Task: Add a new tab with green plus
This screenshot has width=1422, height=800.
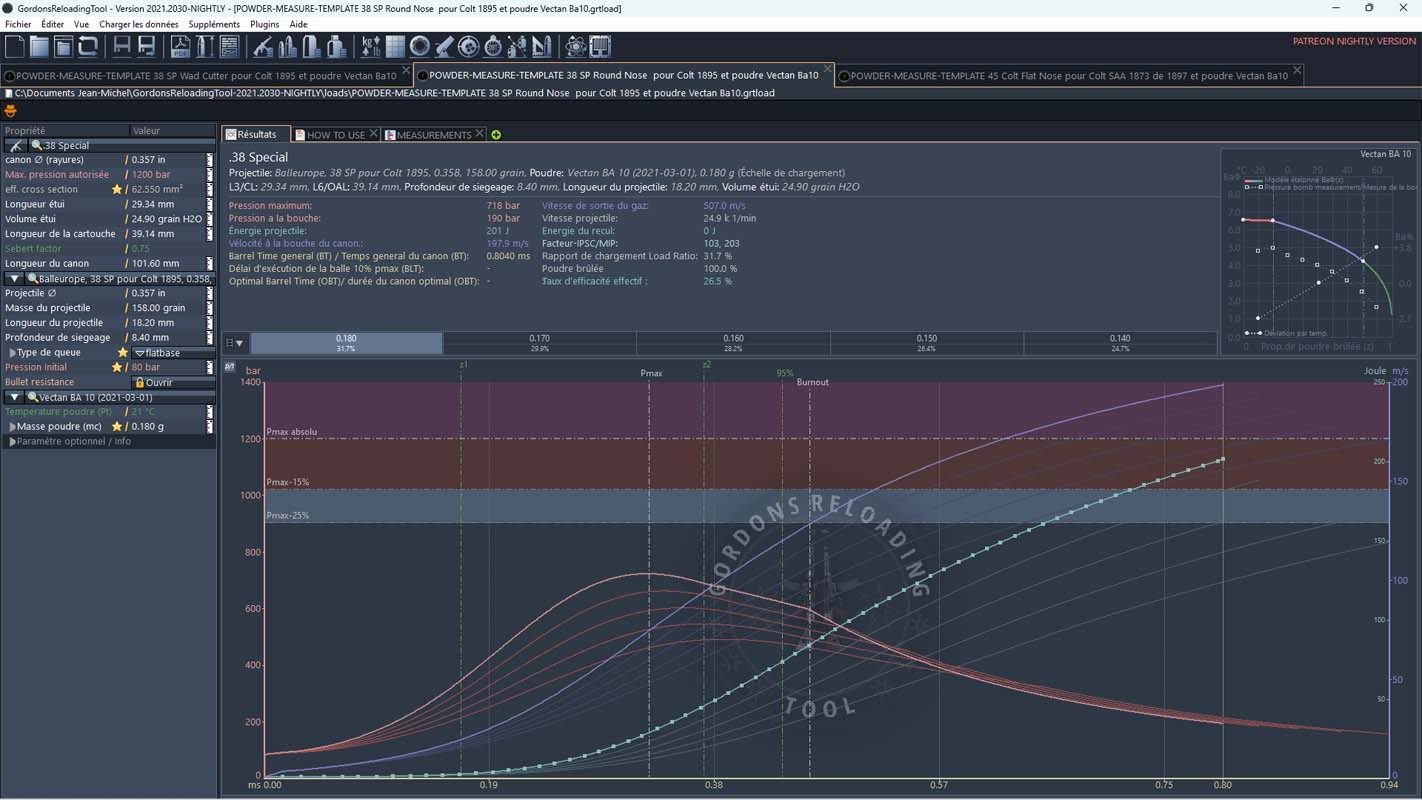Action: (496, 135)
